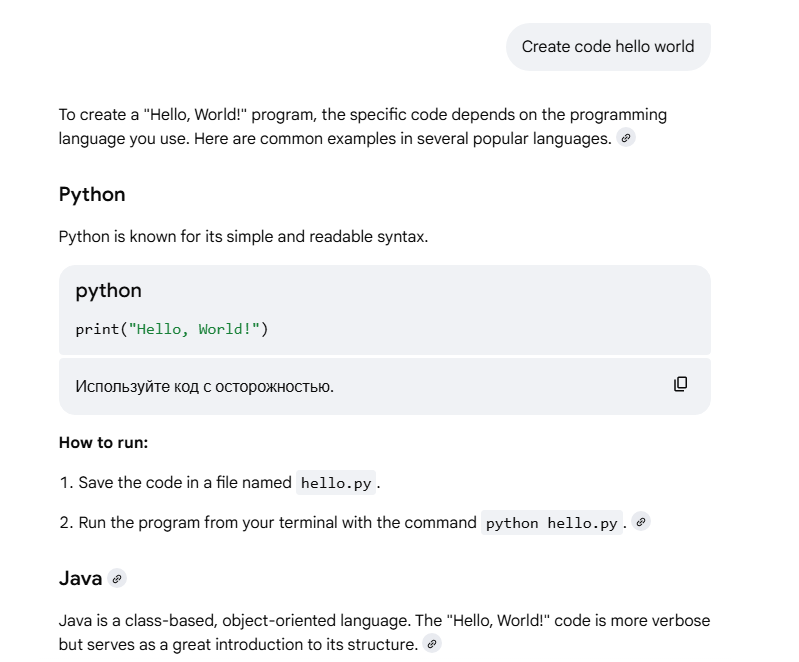Image resolution: width=799 pixels, height=662 pixels.
Task: Open source link icon after Java description
Action: [x=432, y=645]
